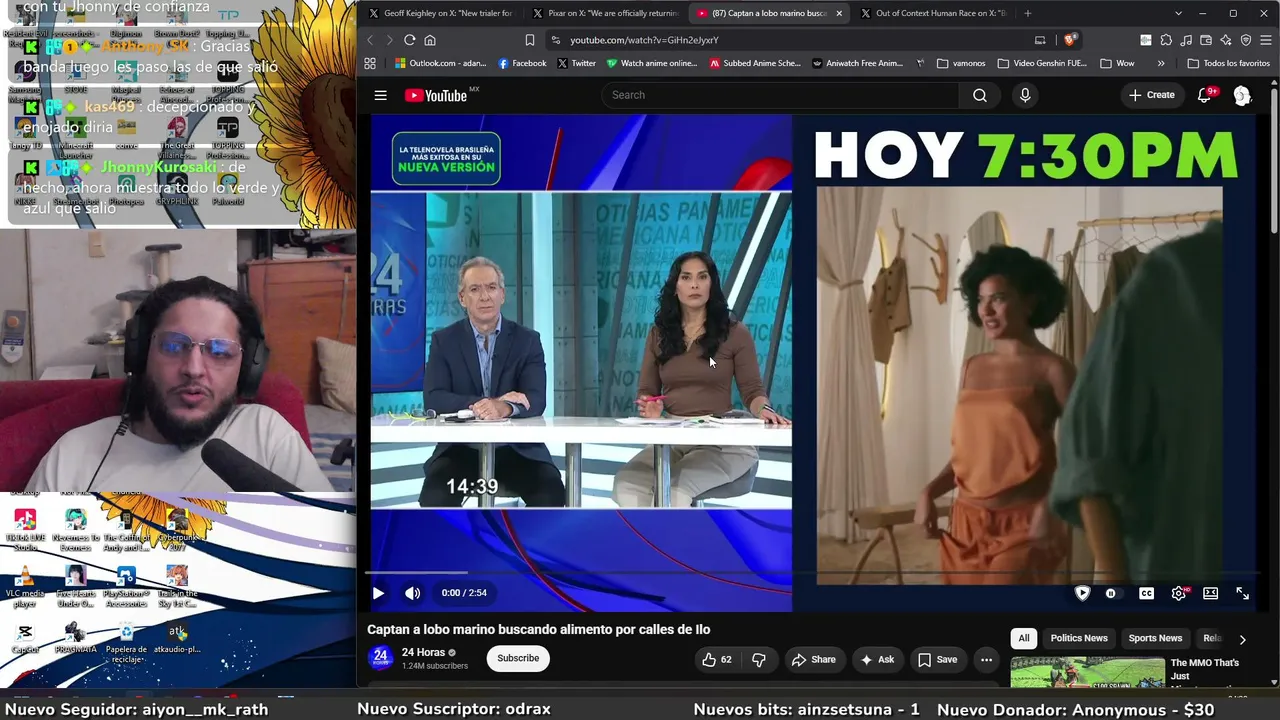This screenshot has height=720, width=1280.
Task: Bookmark this page
Action: tap(530, 40)
